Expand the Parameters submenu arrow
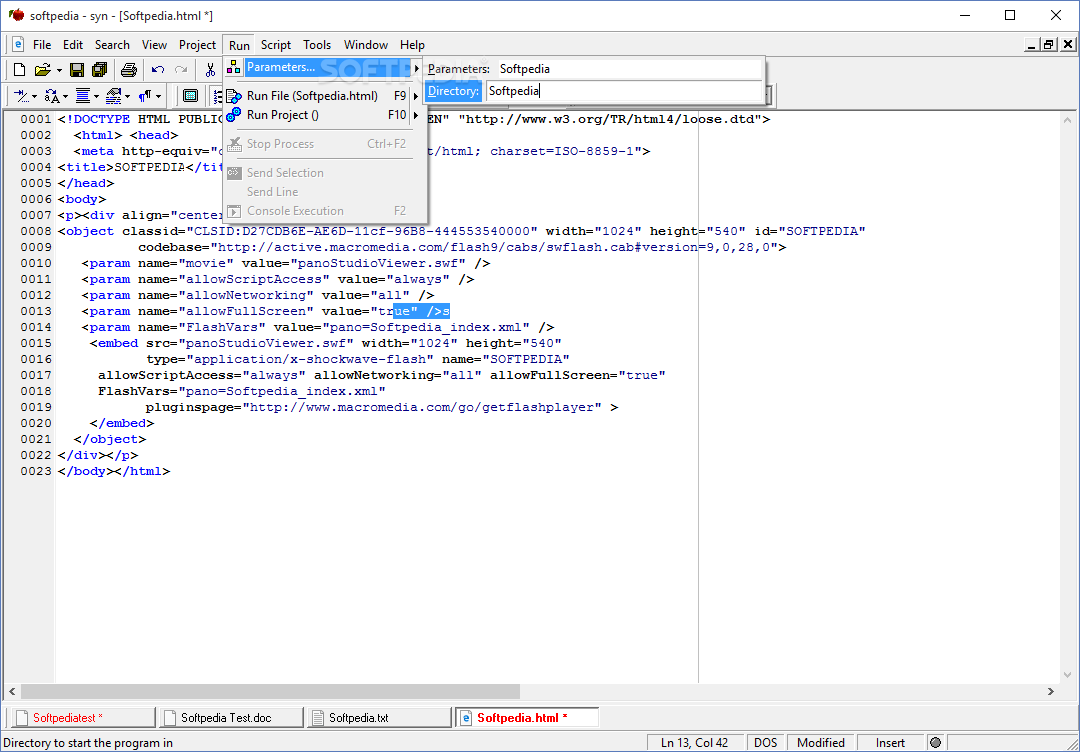This screenshot has height=752, width=1080. click(x=417, y=68)
